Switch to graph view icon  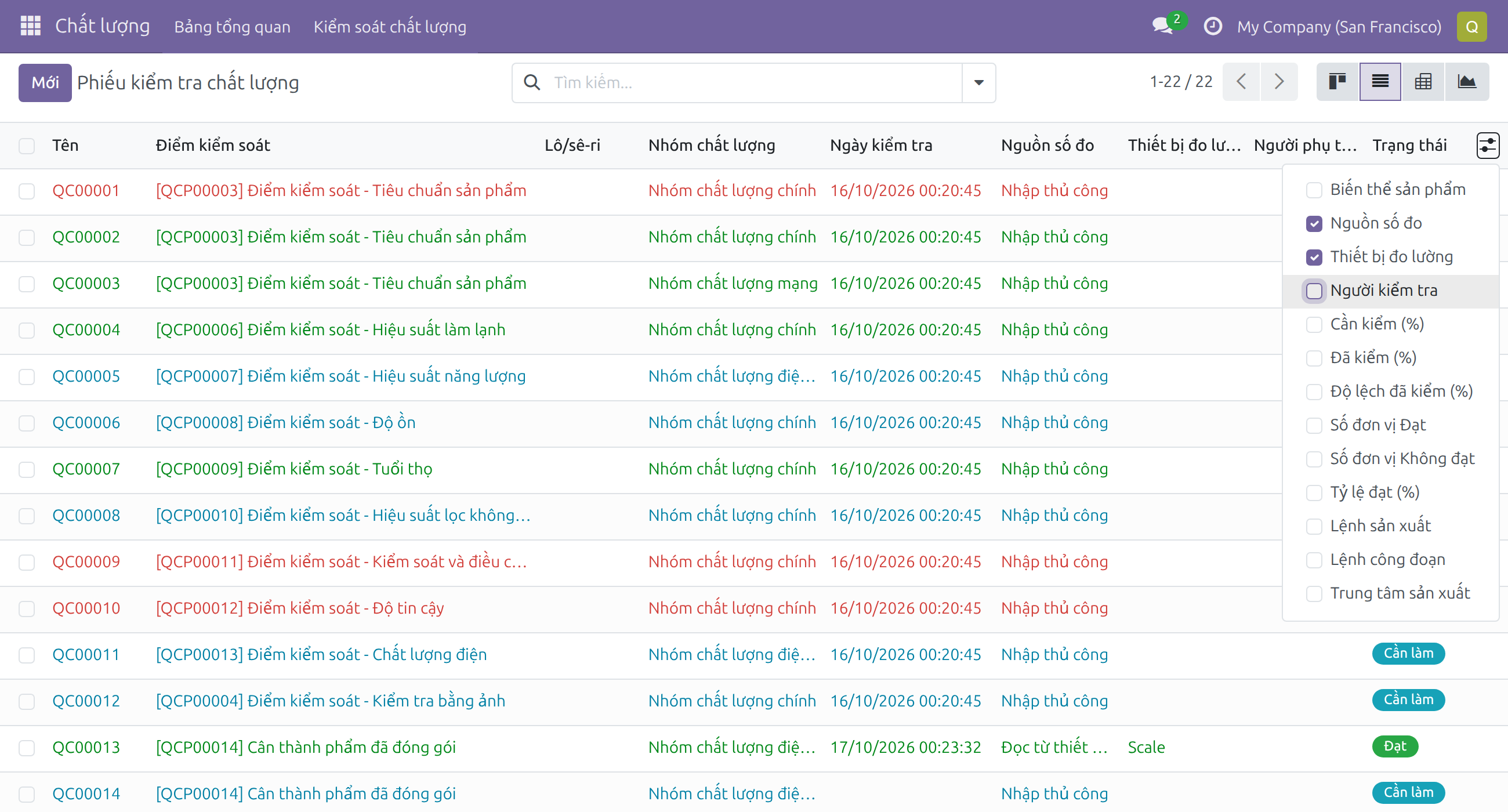tap(1466, 82)
